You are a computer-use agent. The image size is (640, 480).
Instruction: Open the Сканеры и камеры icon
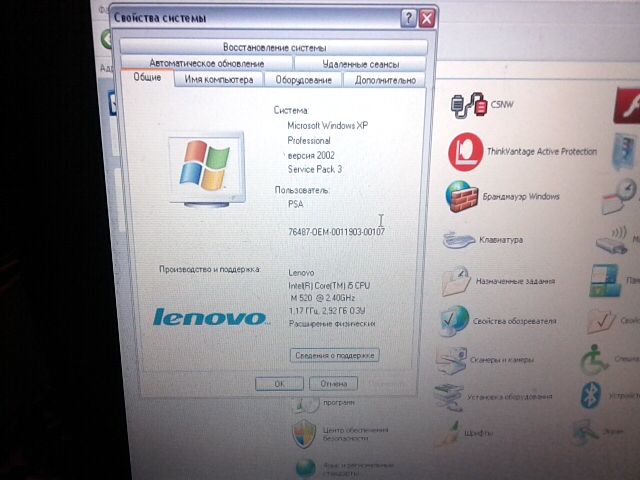click(451, 360)
